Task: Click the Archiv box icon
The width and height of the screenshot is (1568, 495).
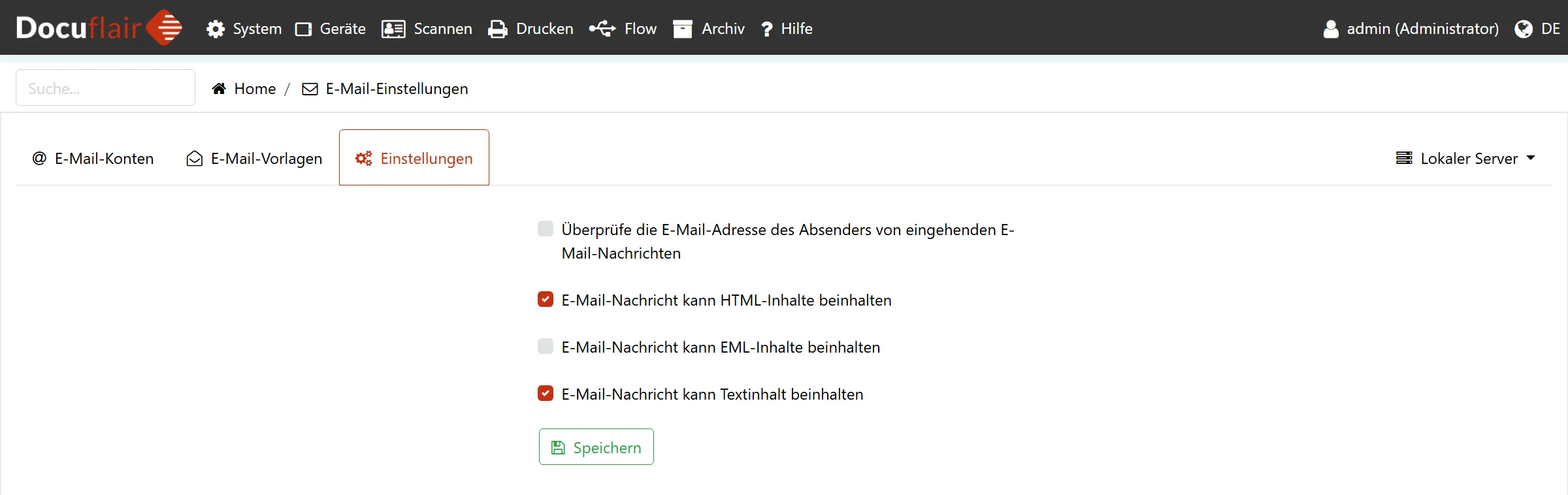Action: [x=682, y=29]
